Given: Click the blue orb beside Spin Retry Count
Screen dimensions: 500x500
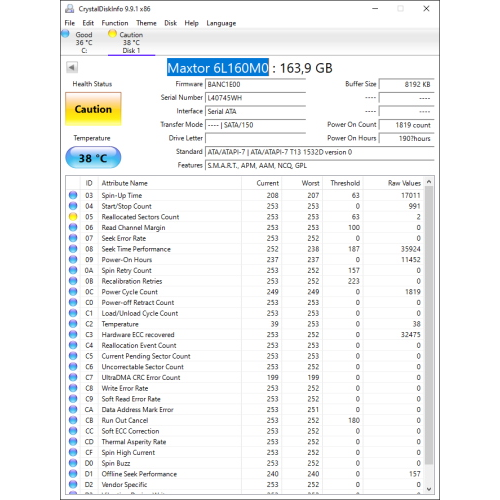Looking at the screenshot, I should 73,270.
